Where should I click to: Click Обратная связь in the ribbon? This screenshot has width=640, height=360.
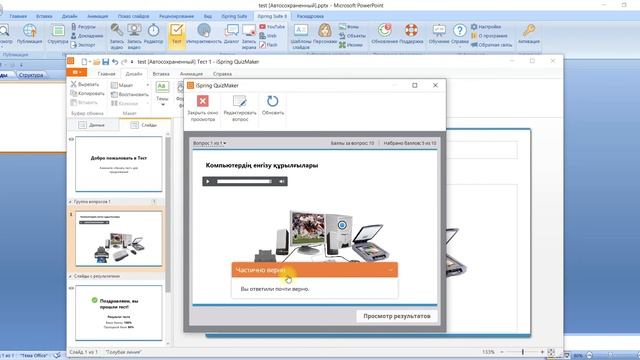[x=491, y=44]
